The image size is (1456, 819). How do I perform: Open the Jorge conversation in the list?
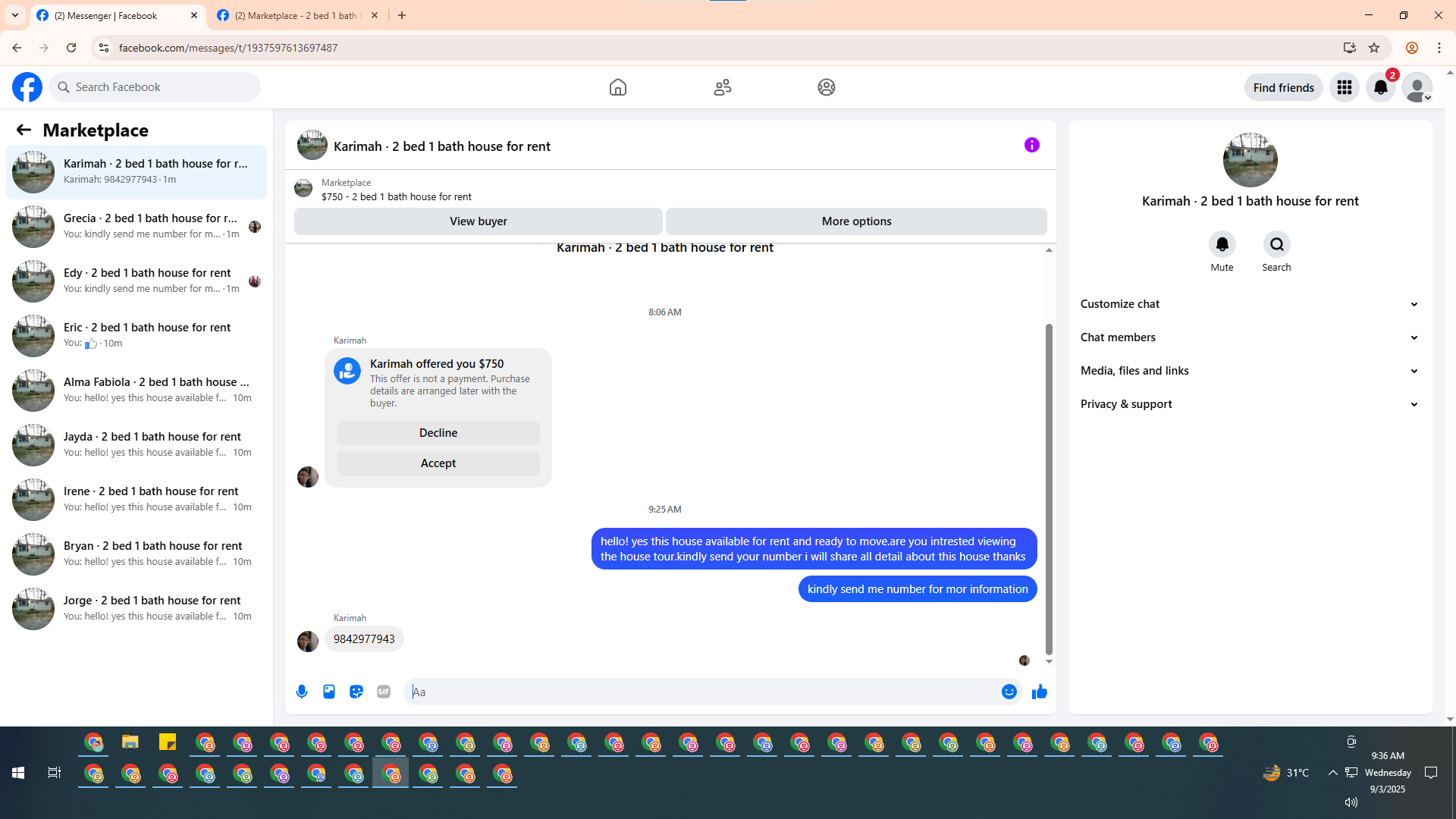[136, 608]
